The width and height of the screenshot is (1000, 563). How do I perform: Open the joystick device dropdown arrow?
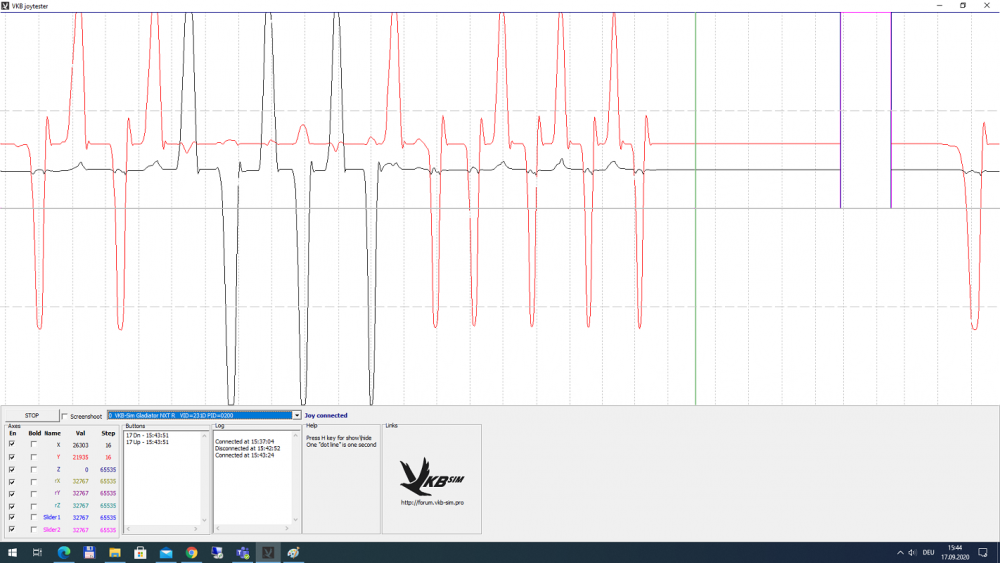click(x=297, y=415)
